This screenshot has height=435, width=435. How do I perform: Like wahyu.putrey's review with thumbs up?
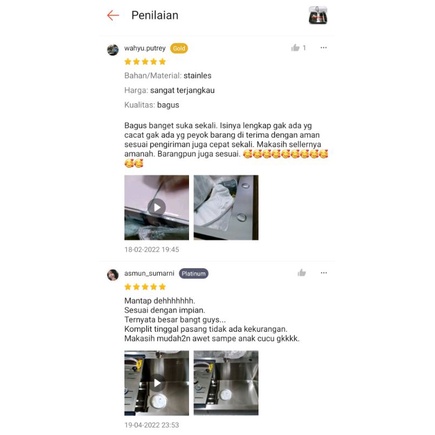click(295, 48)
